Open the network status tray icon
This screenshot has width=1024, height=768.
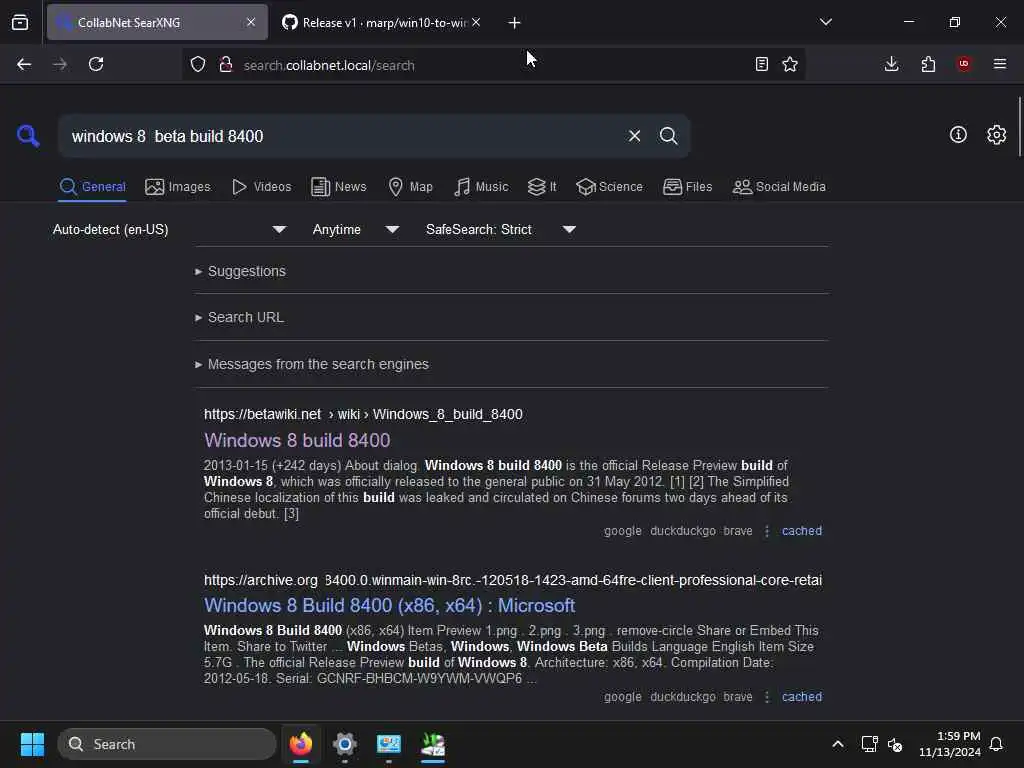click(869, 744)
